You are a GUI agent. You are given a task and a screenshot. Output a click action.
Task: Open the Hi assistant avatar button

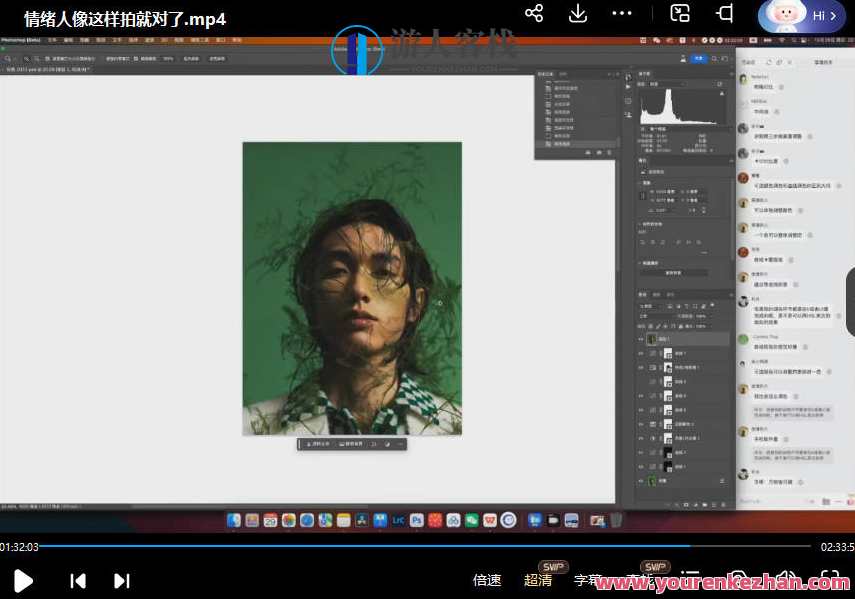click(801, 16)
